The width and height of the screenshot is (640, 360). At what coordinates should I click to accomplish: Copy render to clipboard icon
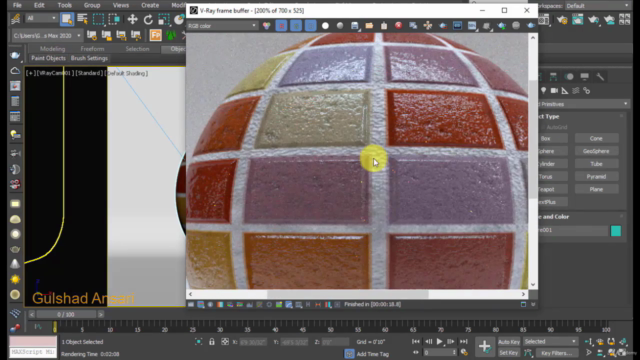[x=384, y=26]
